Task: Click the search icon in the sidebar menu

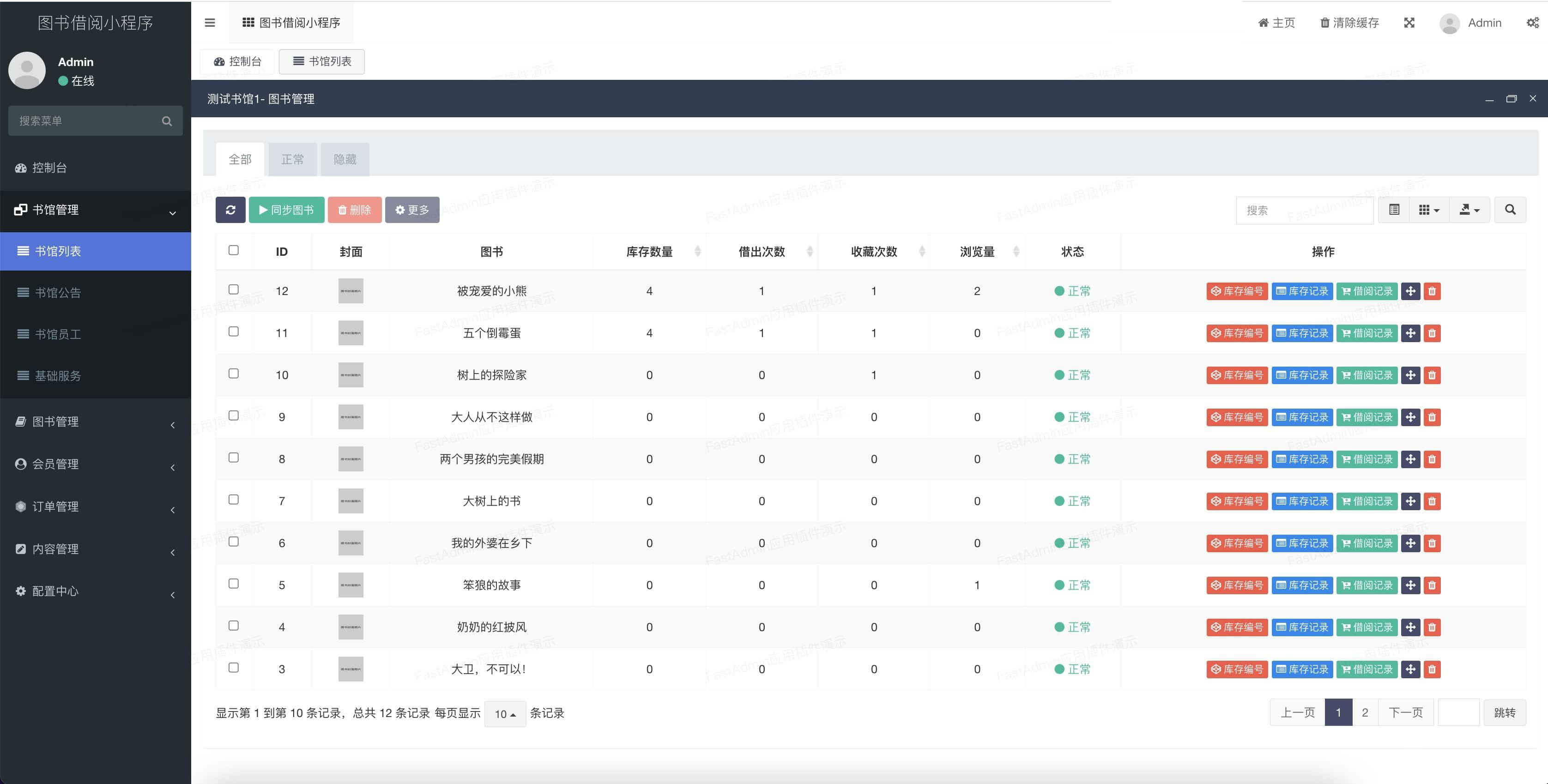Action: tap(167, 121)
